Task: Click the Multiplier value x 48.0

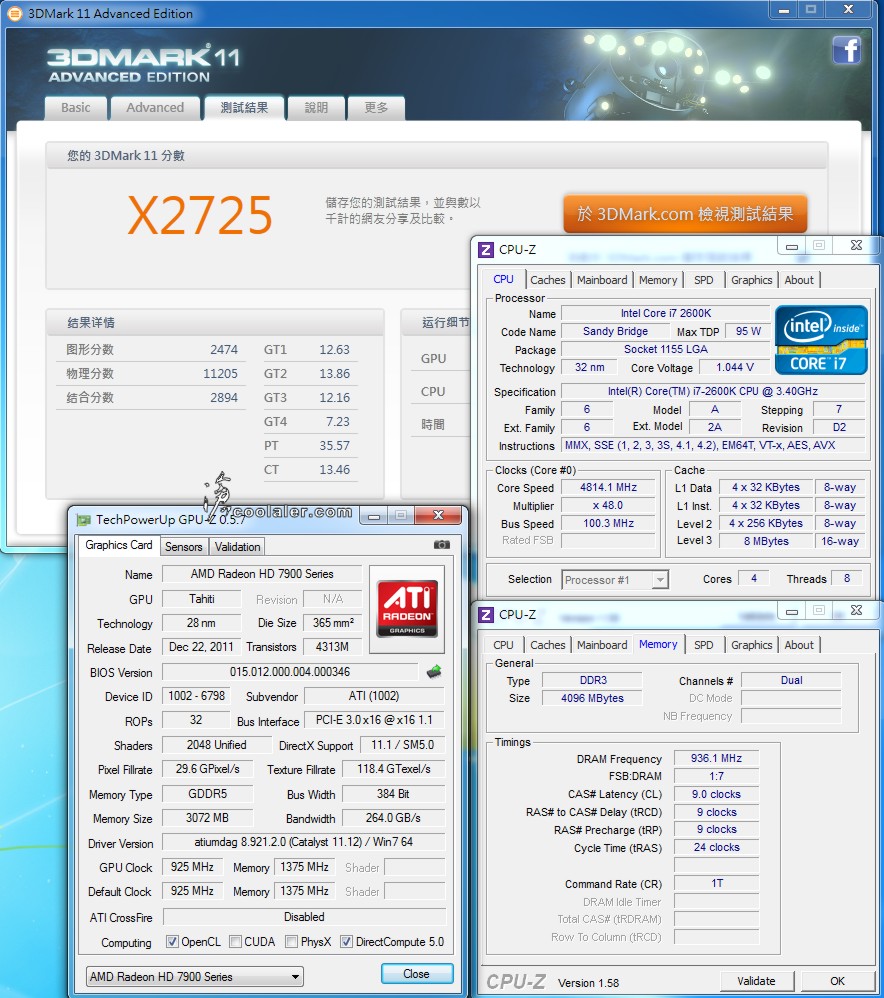Action: pyautogui.click(x=608, y=505)
